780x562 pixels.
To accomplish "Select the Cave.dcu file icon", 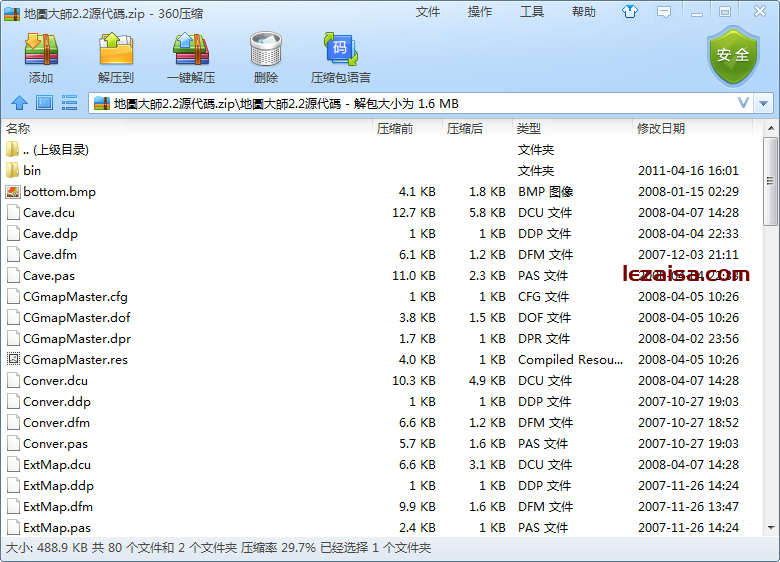I will pos(13,212).
